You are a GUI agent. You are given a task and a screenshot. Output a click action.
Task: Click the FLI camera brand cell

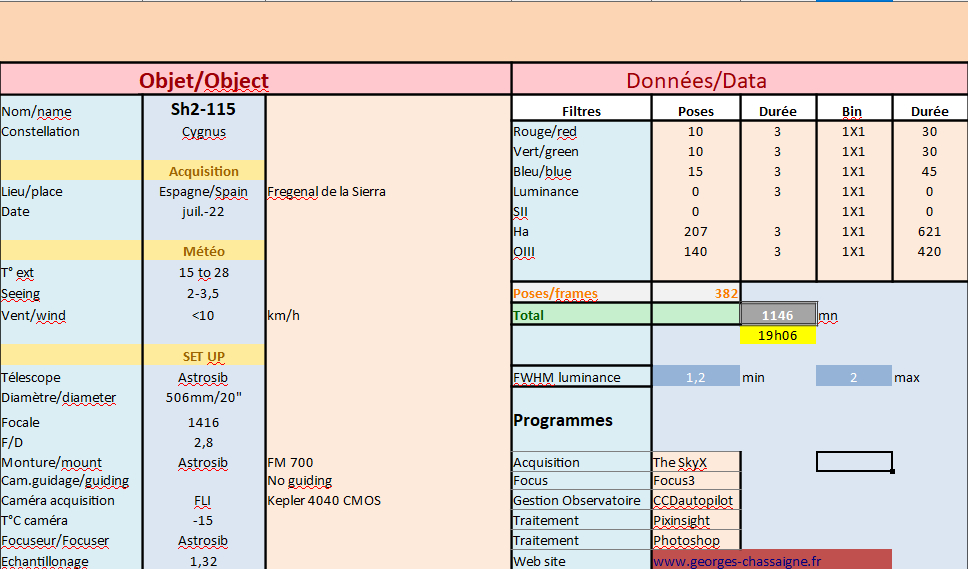pos(203,500)
